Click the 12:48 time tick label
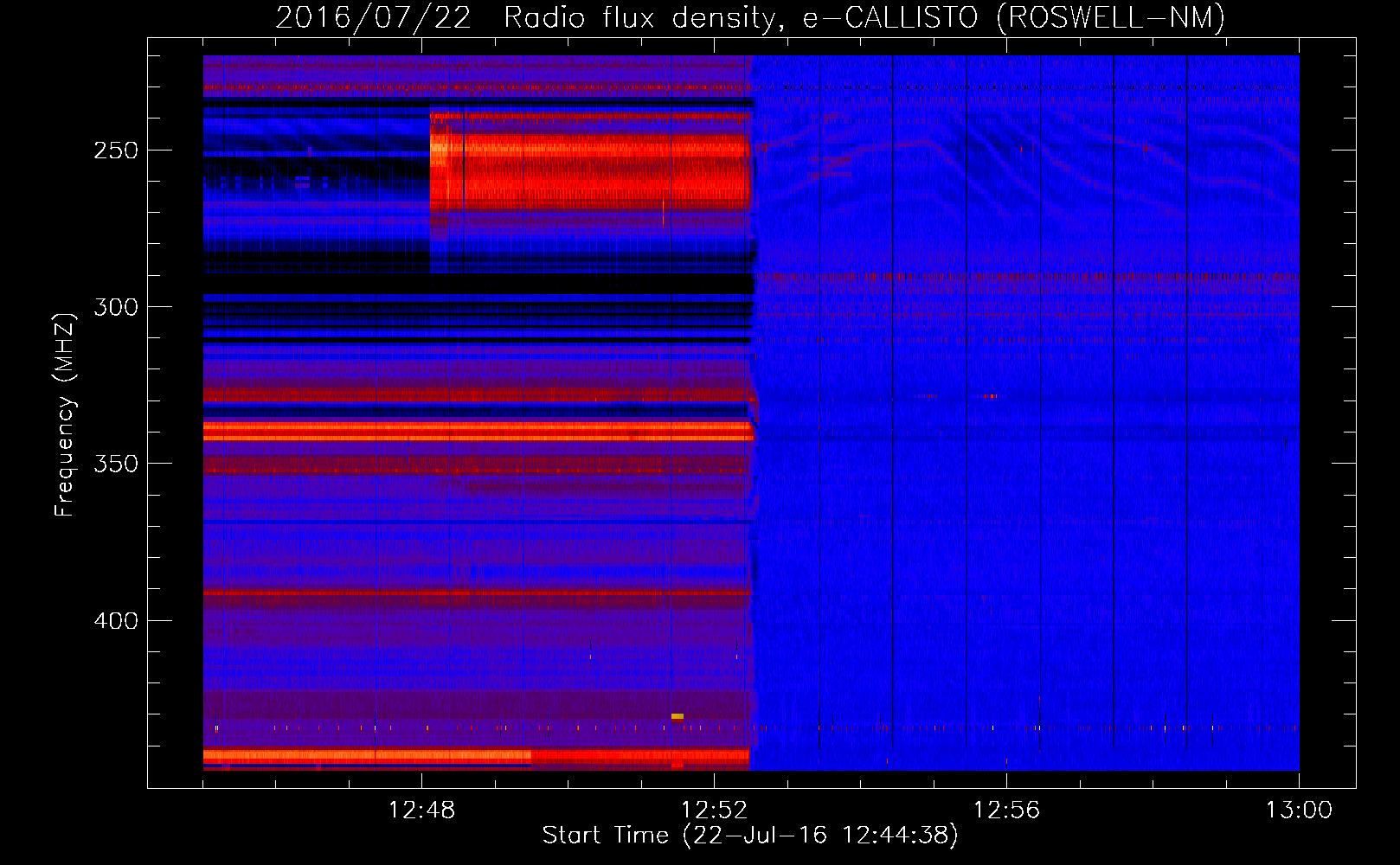1400x865 pixels. click(421, 811)
